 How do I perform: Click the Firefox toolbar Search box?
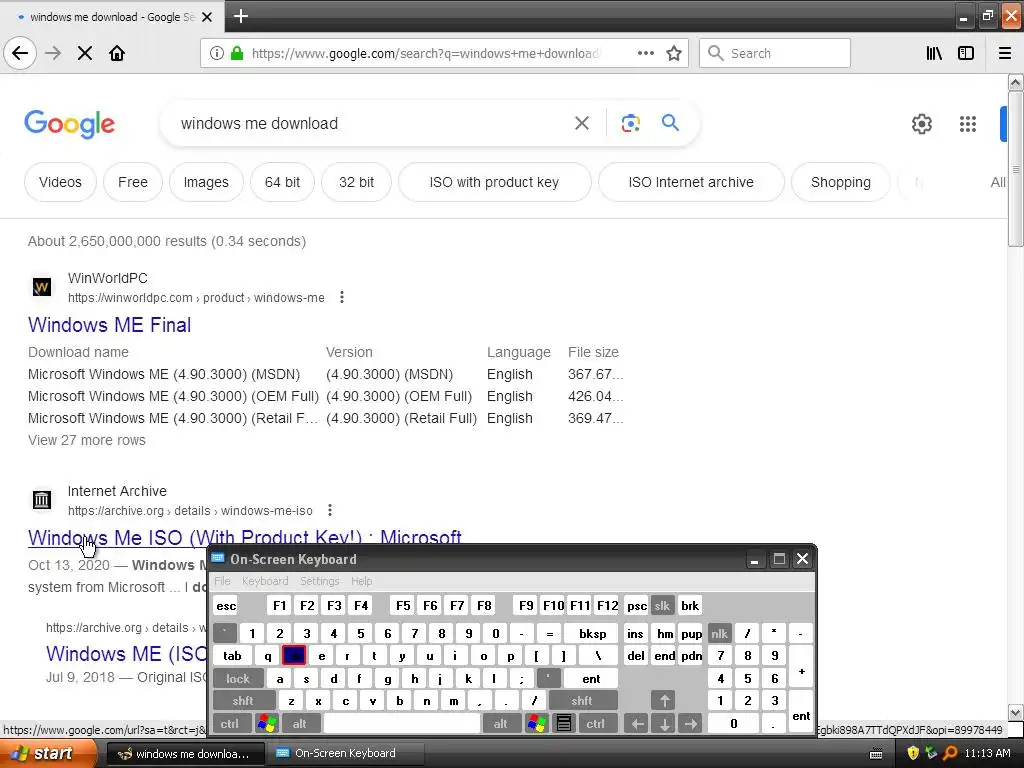click(x=775, y=53)
